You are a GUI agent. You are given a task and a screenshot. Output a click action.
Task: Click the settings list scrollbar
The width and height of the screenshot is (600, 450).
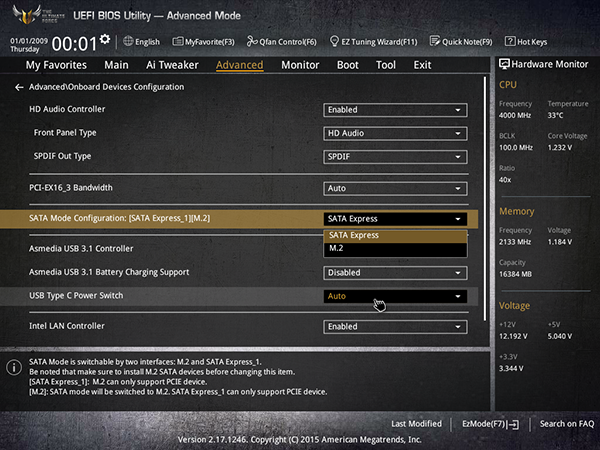point(485,199)
